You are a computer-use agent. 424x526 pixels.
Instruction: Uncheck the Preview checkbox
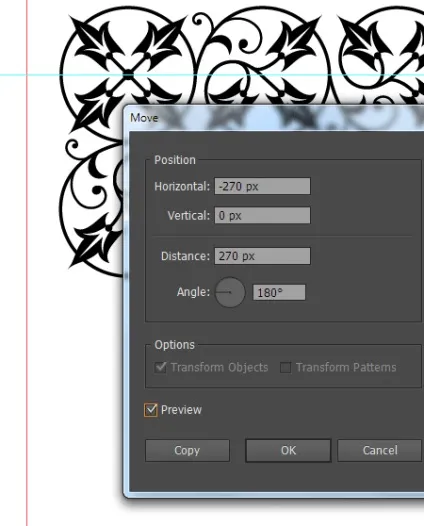tap(151, 410)
